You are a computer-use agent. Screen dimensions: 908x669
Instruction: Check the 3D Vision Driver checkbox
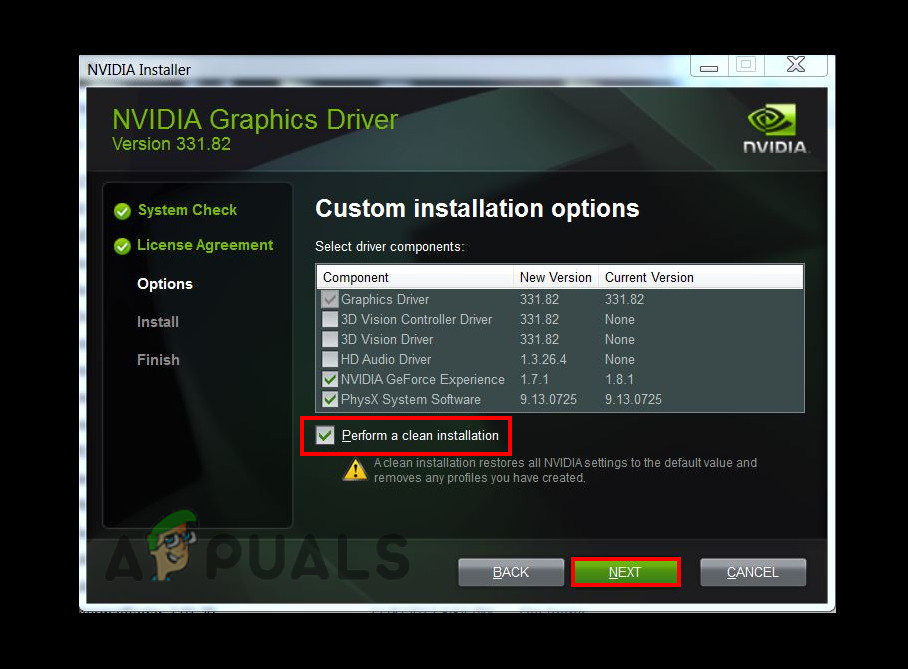pos(329,339)
